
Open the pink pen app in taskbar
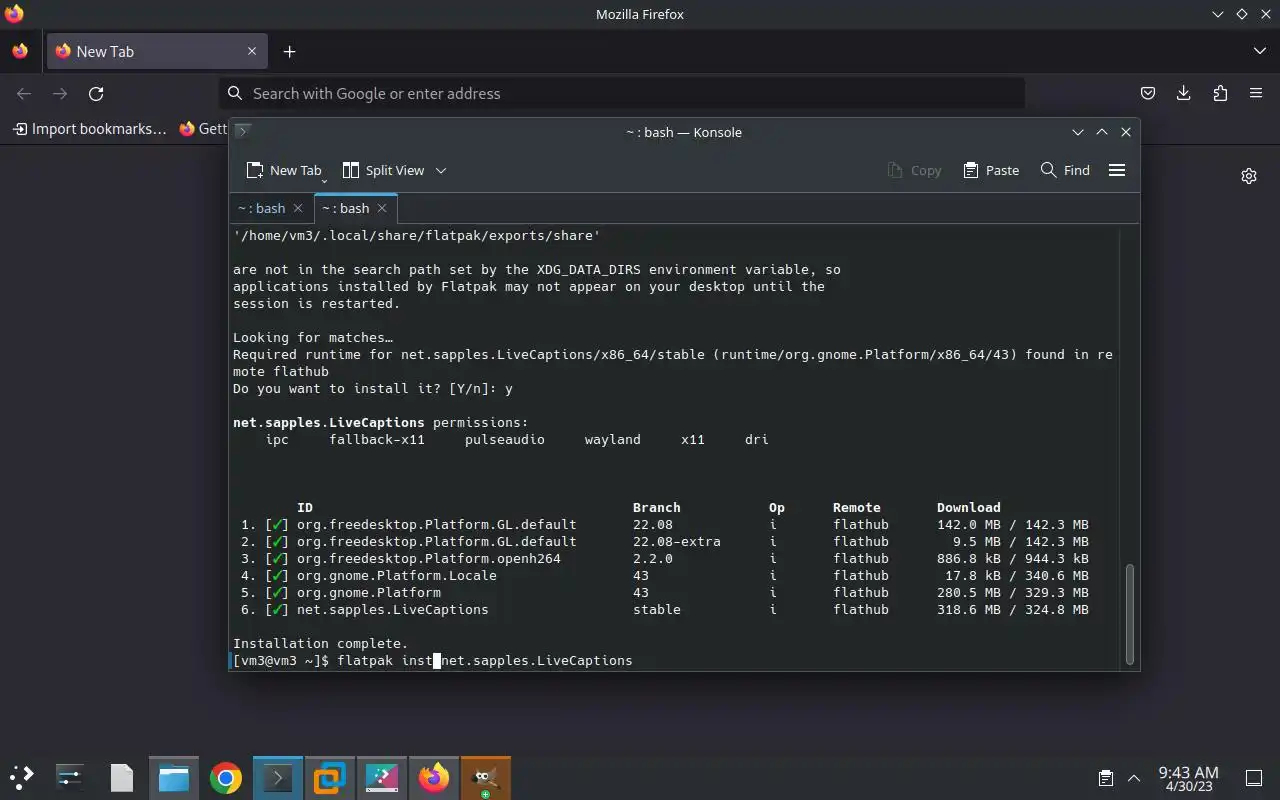click(x=382, y=777)
